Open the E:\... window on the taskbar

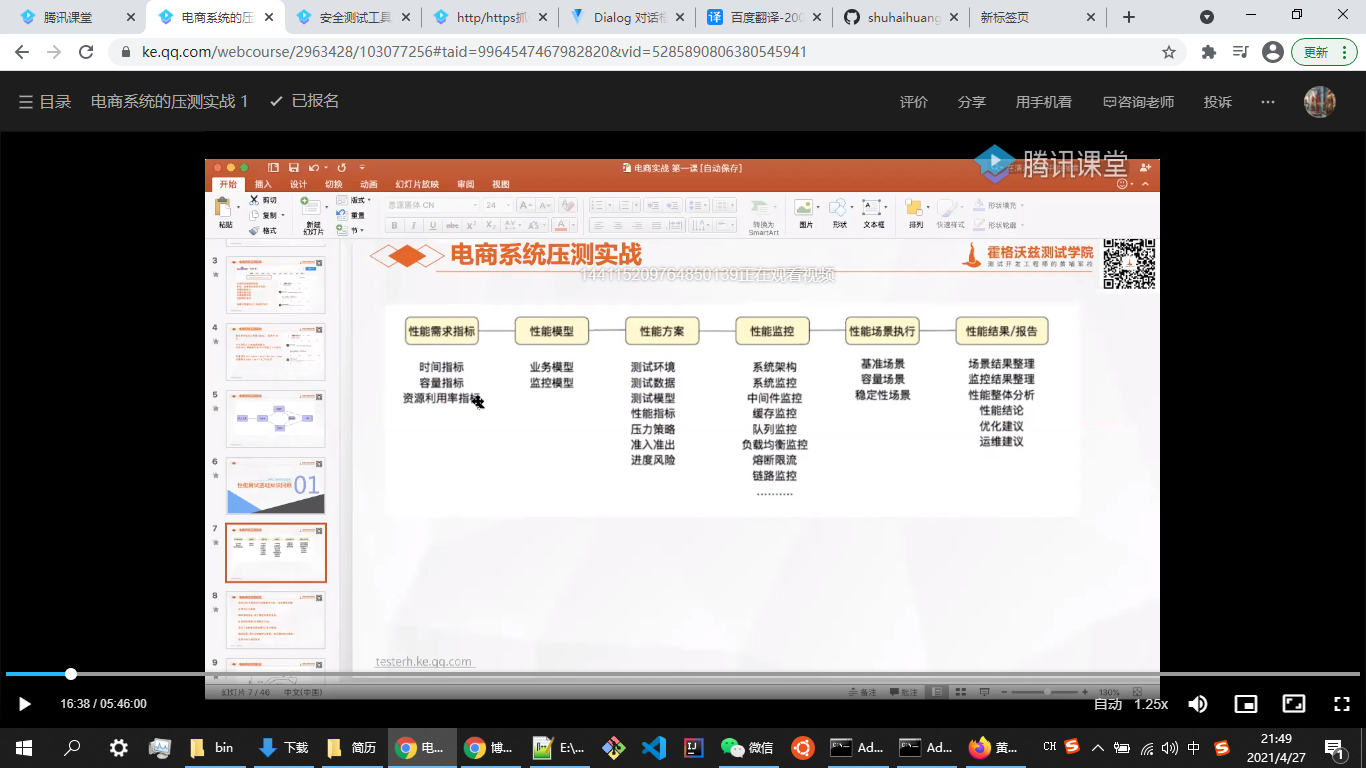558,747
